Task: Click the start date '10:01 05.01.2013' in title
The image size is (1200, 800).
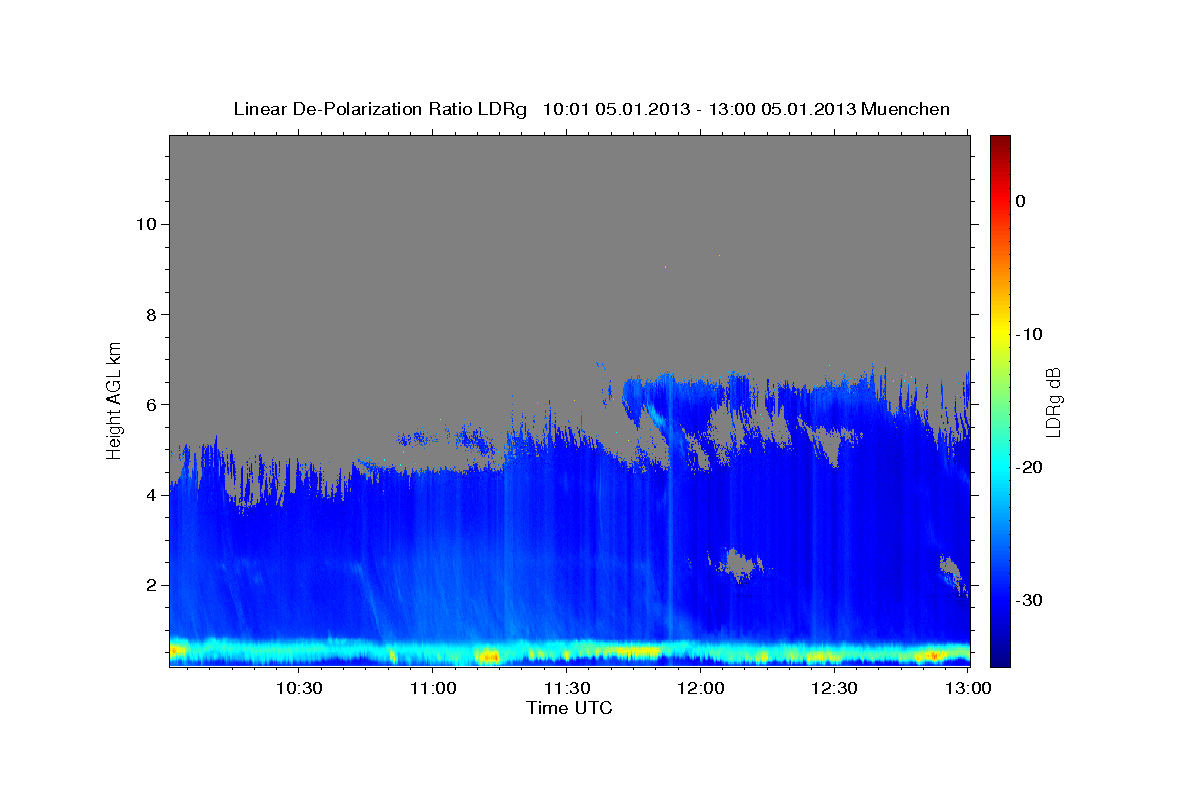Action: pos(616,109)
